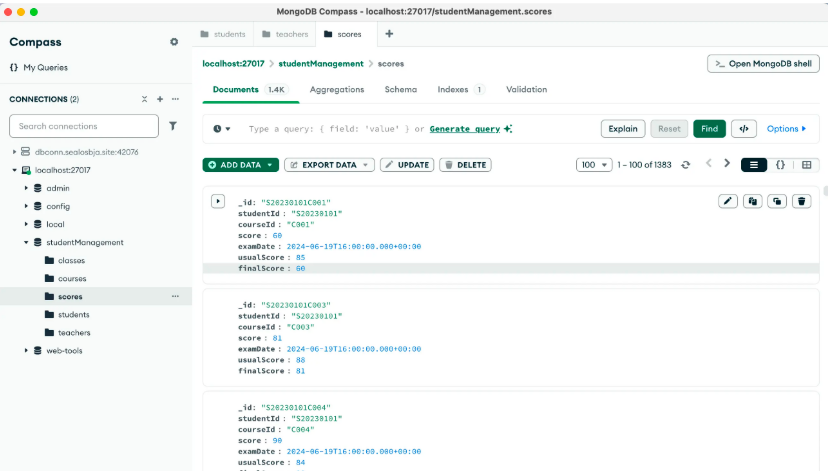
Task: Open the Schema tab
Action: tap(401, 90)
